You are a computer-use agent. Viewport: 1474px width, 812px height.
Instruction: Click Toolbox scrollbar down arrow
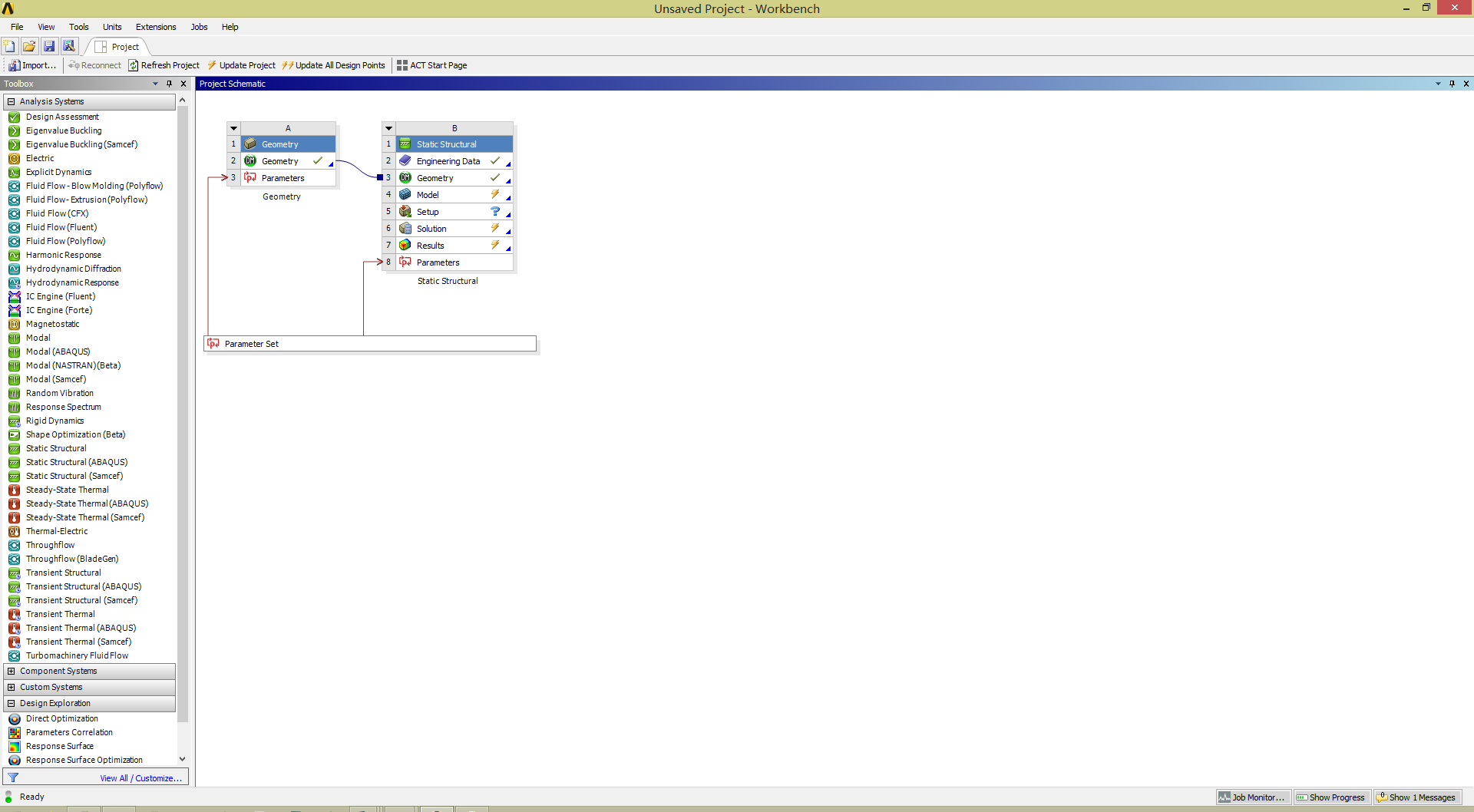click(182, 759)
